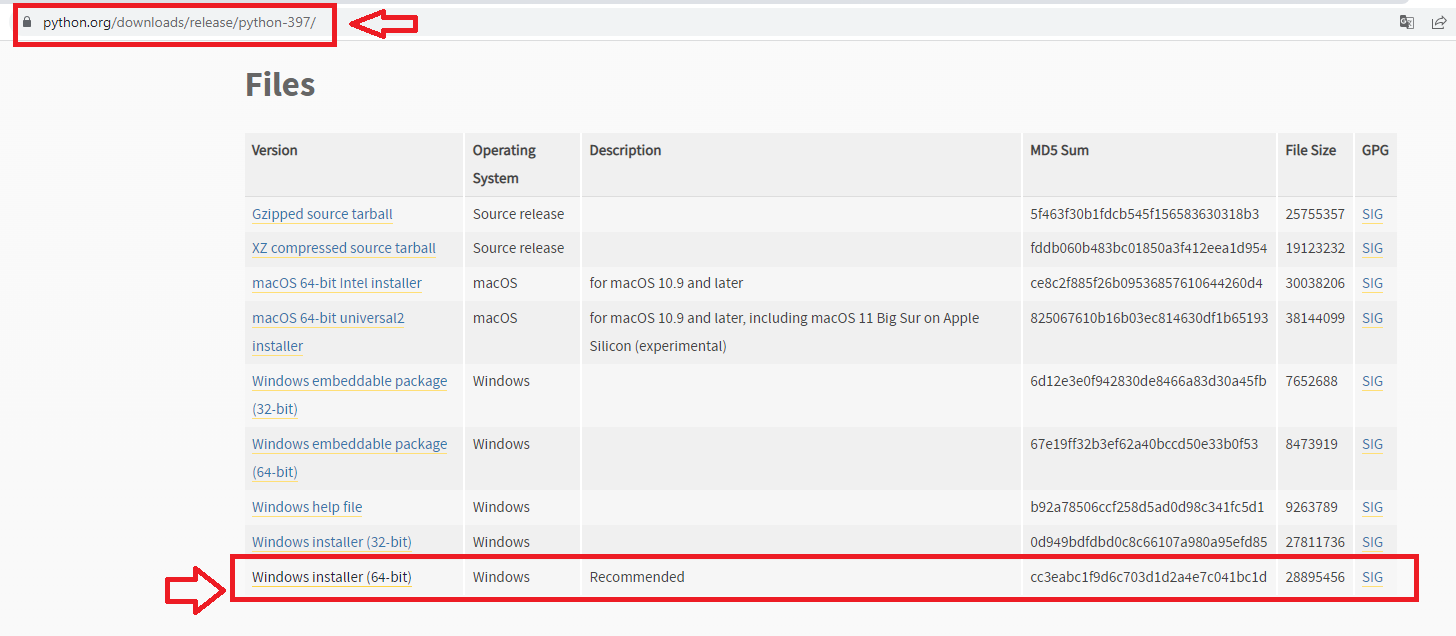The image size is (1456, 636).
Task: Click file size 8473919
Action: [1311, 444]
